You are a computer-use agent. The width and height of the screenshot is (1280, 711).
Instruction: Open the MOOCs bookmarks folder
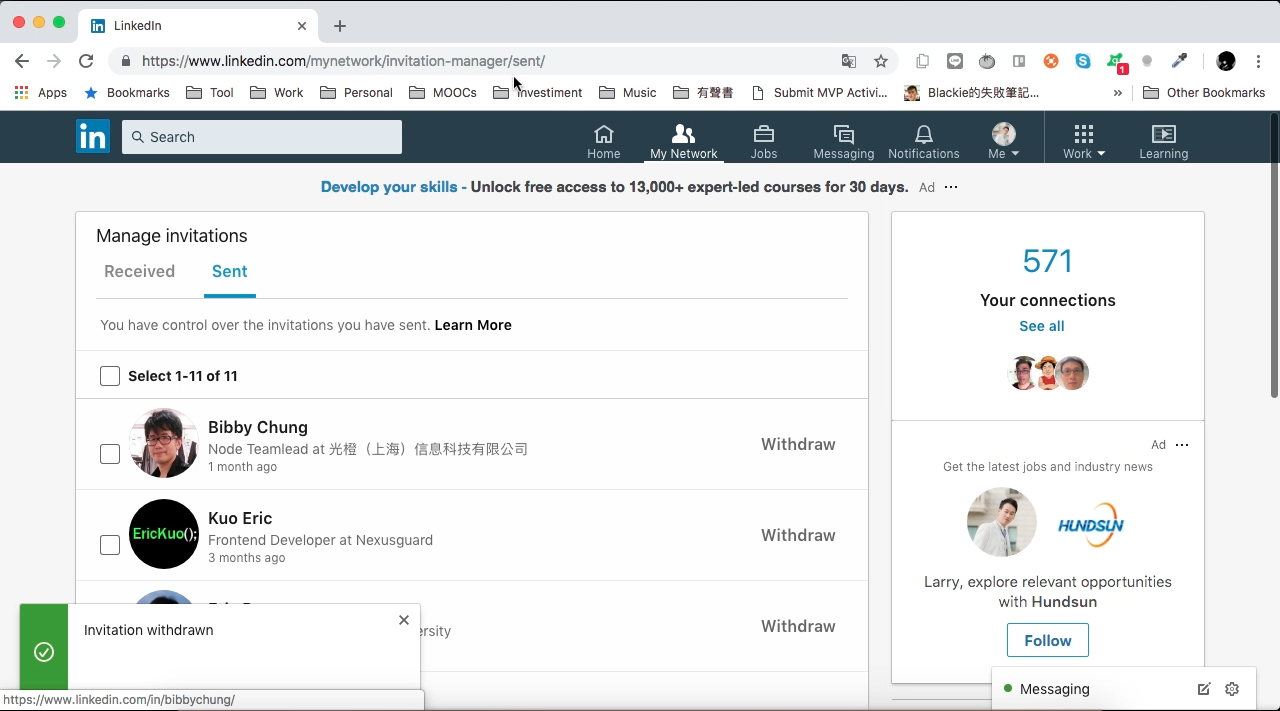[x=443, y=92]
